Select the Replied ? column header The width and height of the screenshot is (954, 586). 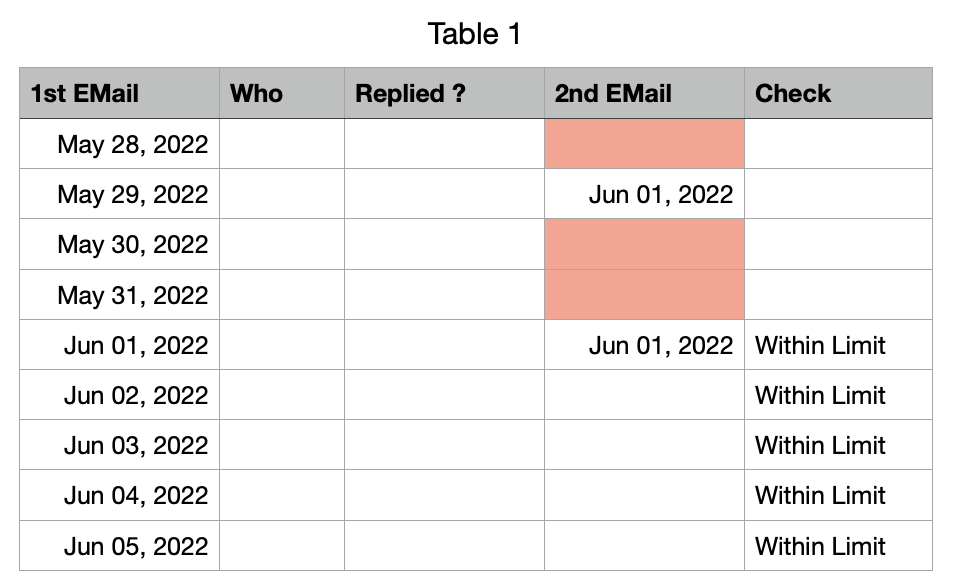click(x=444, y=93)
